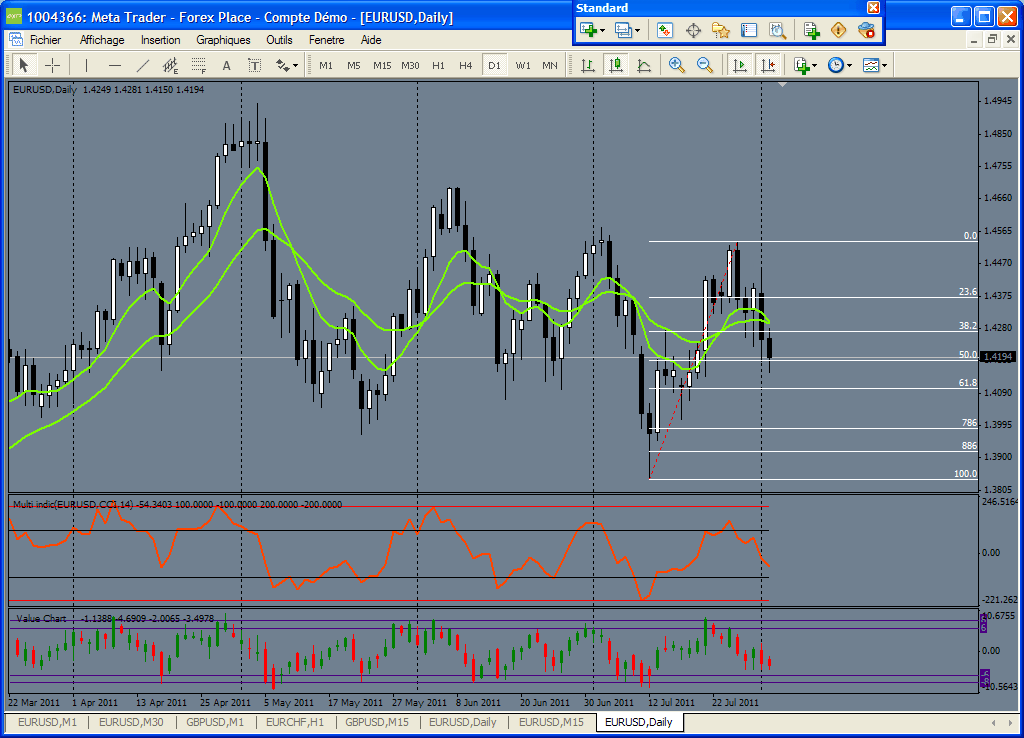Click the 1.4194 current price marker
Image resolution: width=1024 pixels, height=738 pixels.
[999, 357]
